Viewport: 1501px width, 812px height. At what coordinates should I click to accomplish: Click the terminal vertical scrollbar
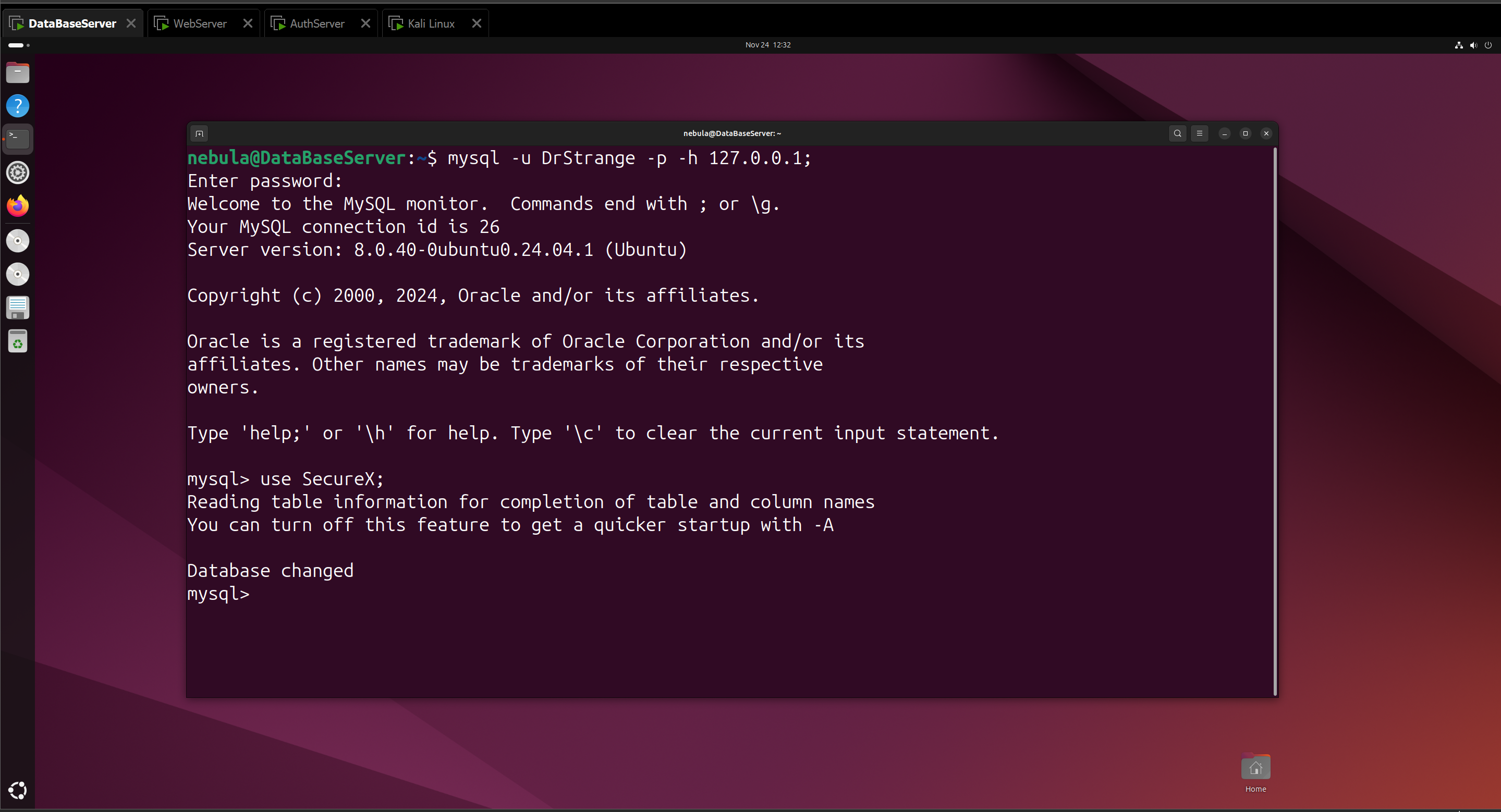[1275, 421]
